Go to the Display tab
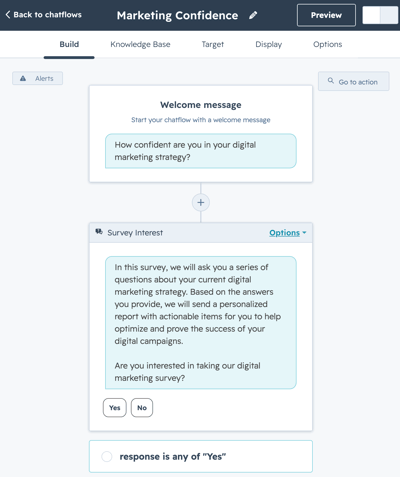The height and width of the screenshot is (477, 400). click(x=269, y=44)
